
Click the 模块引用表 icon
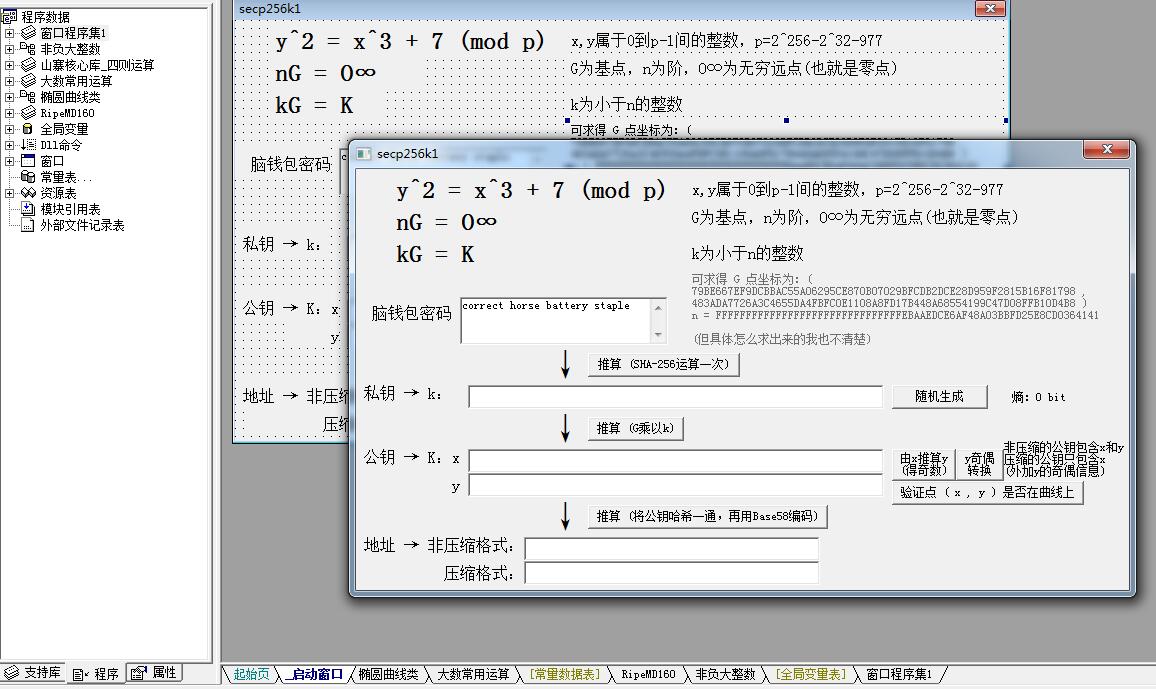28,209
